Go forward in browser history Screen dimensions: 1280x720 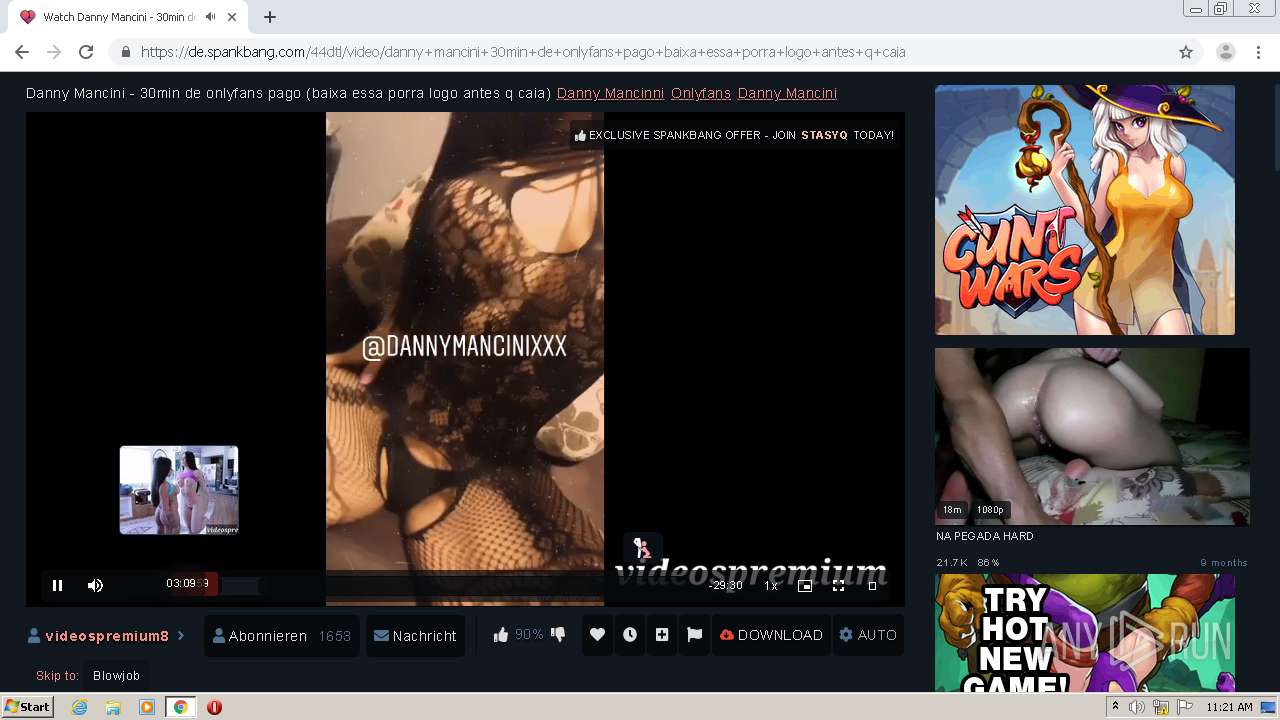(x=54, y=52)
